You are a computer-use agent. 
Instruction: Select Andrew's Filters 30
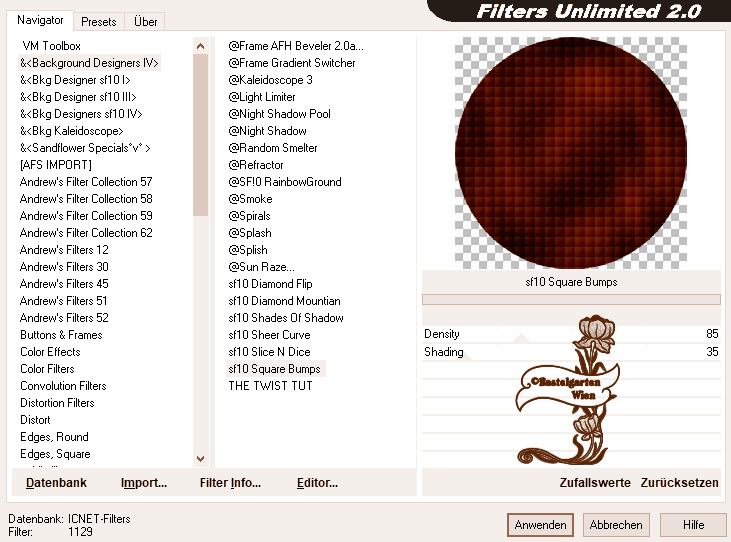click(x=64, y=267)
